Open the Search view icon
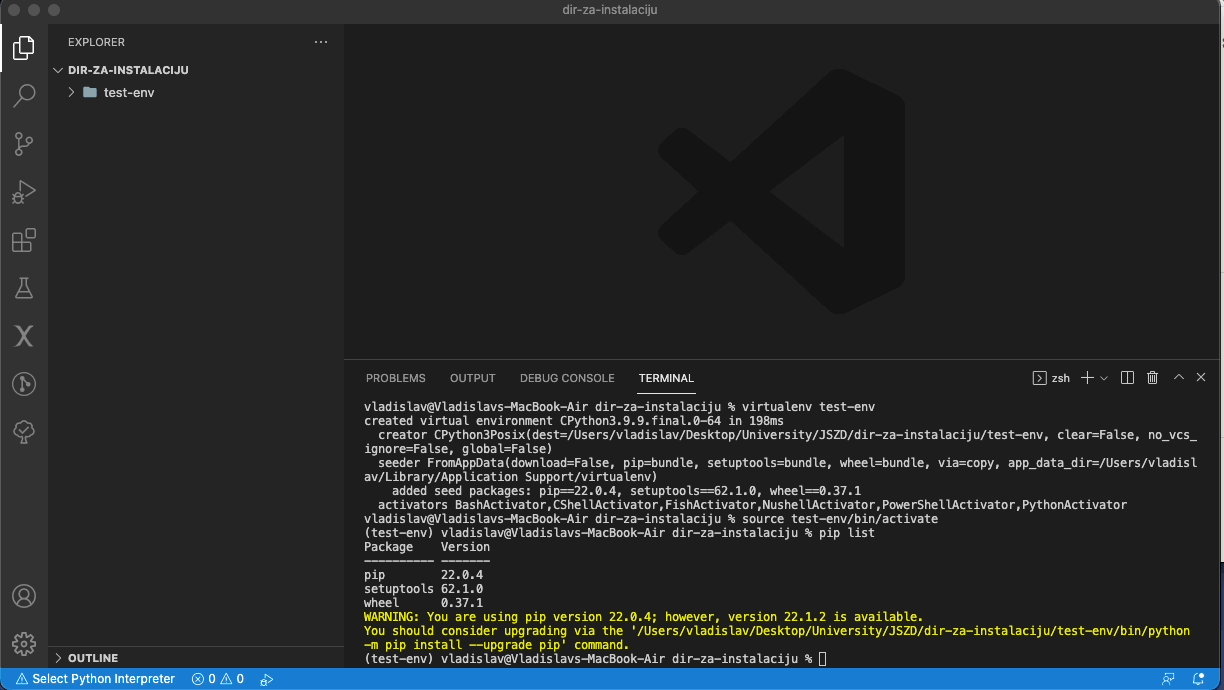Viewport: 1224px width, 690px height. click(x=24, y=96)
